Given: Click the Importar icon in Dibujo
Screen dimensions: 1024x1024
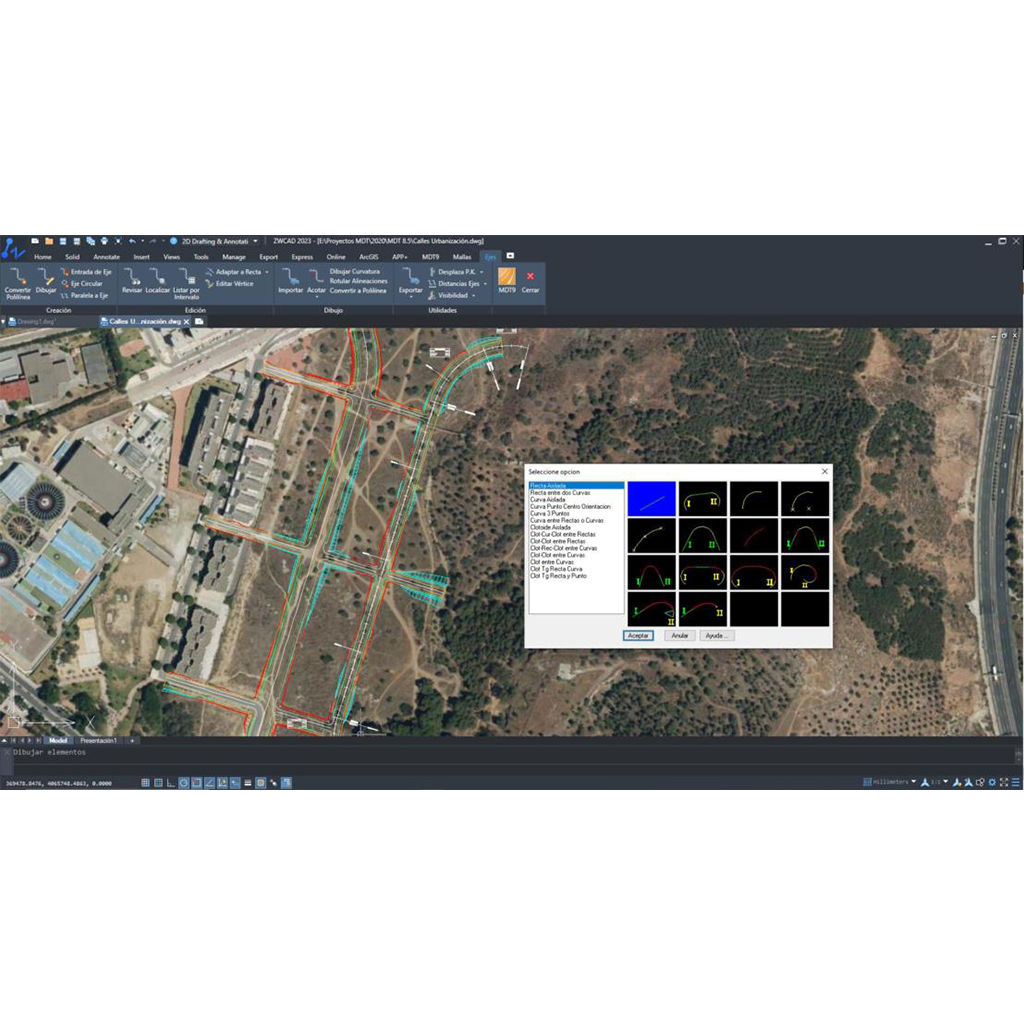Looking at the screenshot, I should 290,276.
